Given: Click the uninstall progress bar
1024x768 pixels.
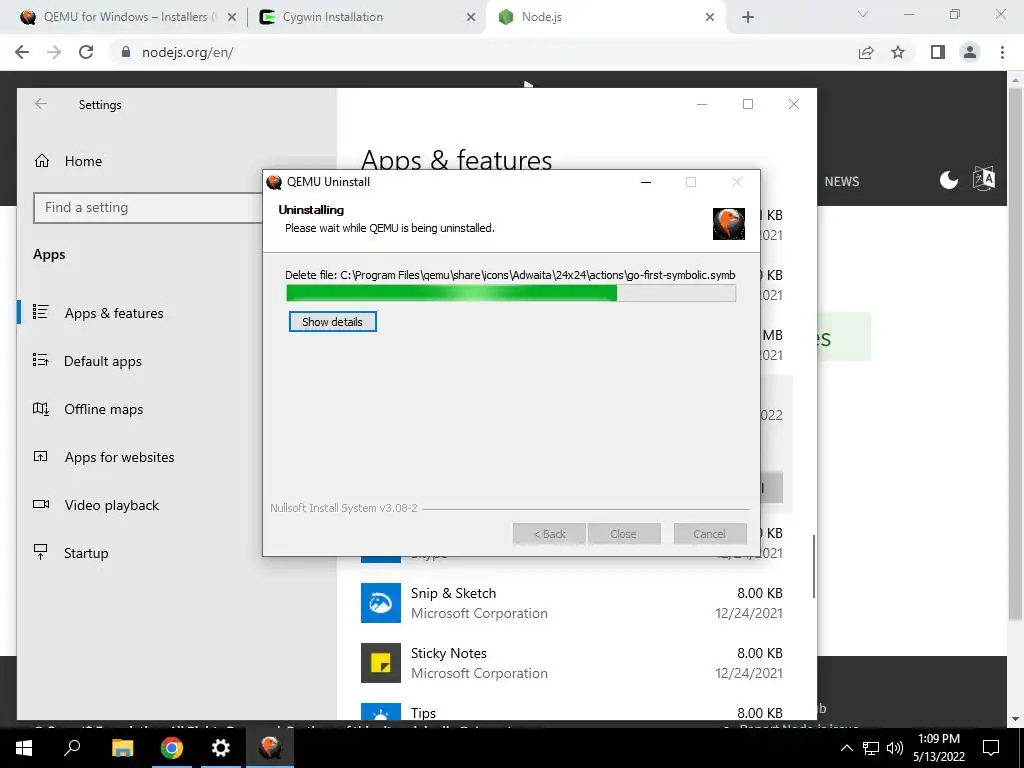Looking at the screenshot, I should coord(511,293).
